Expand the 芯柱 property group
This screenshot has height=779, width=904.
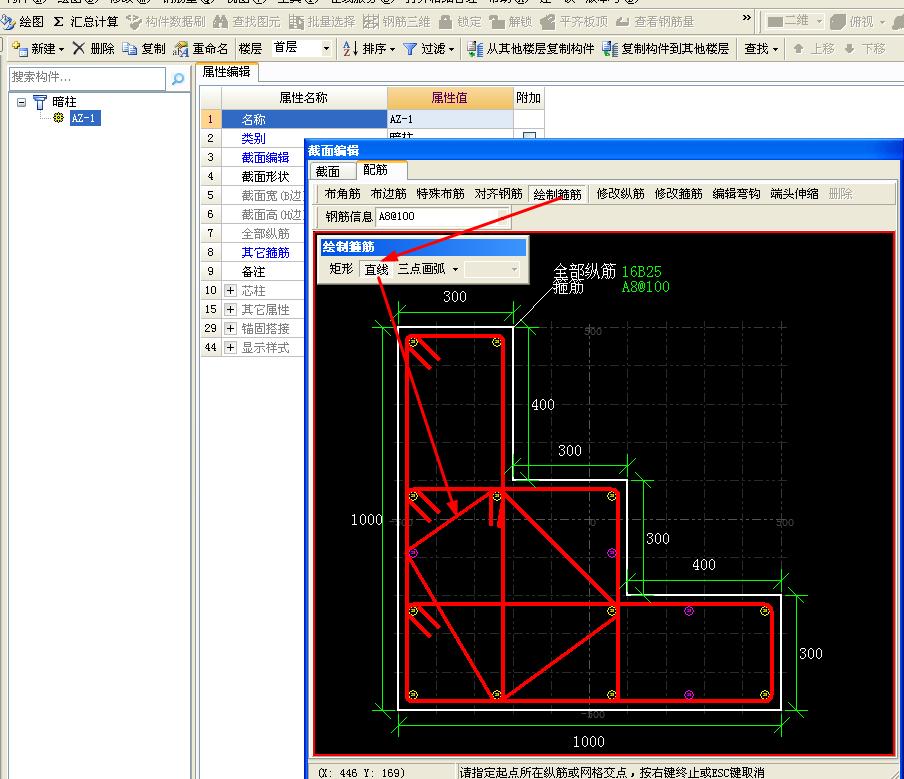pos(230,290)
